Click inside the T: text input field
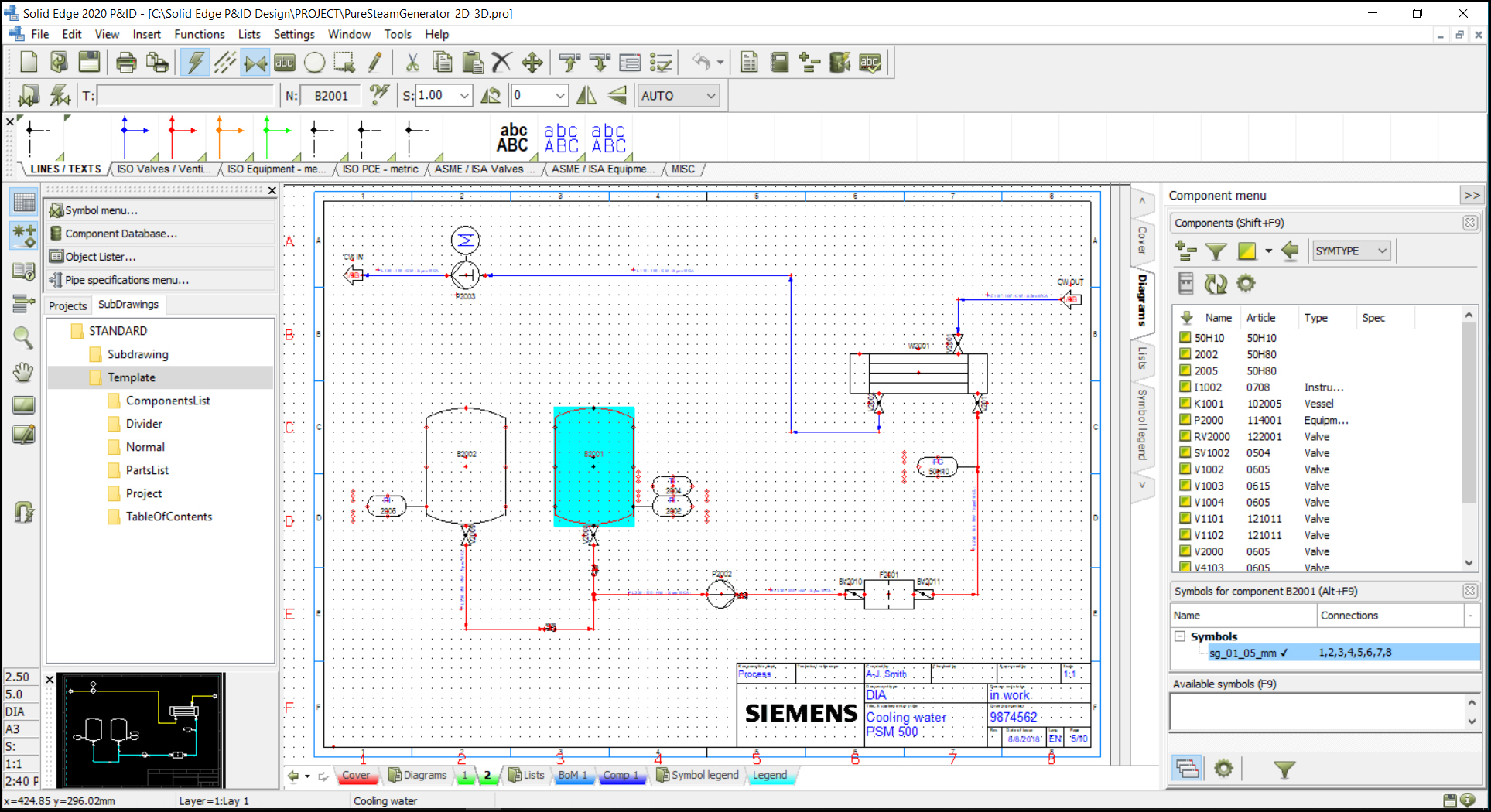The image size is (1491, 812). [x=186, y=95]
